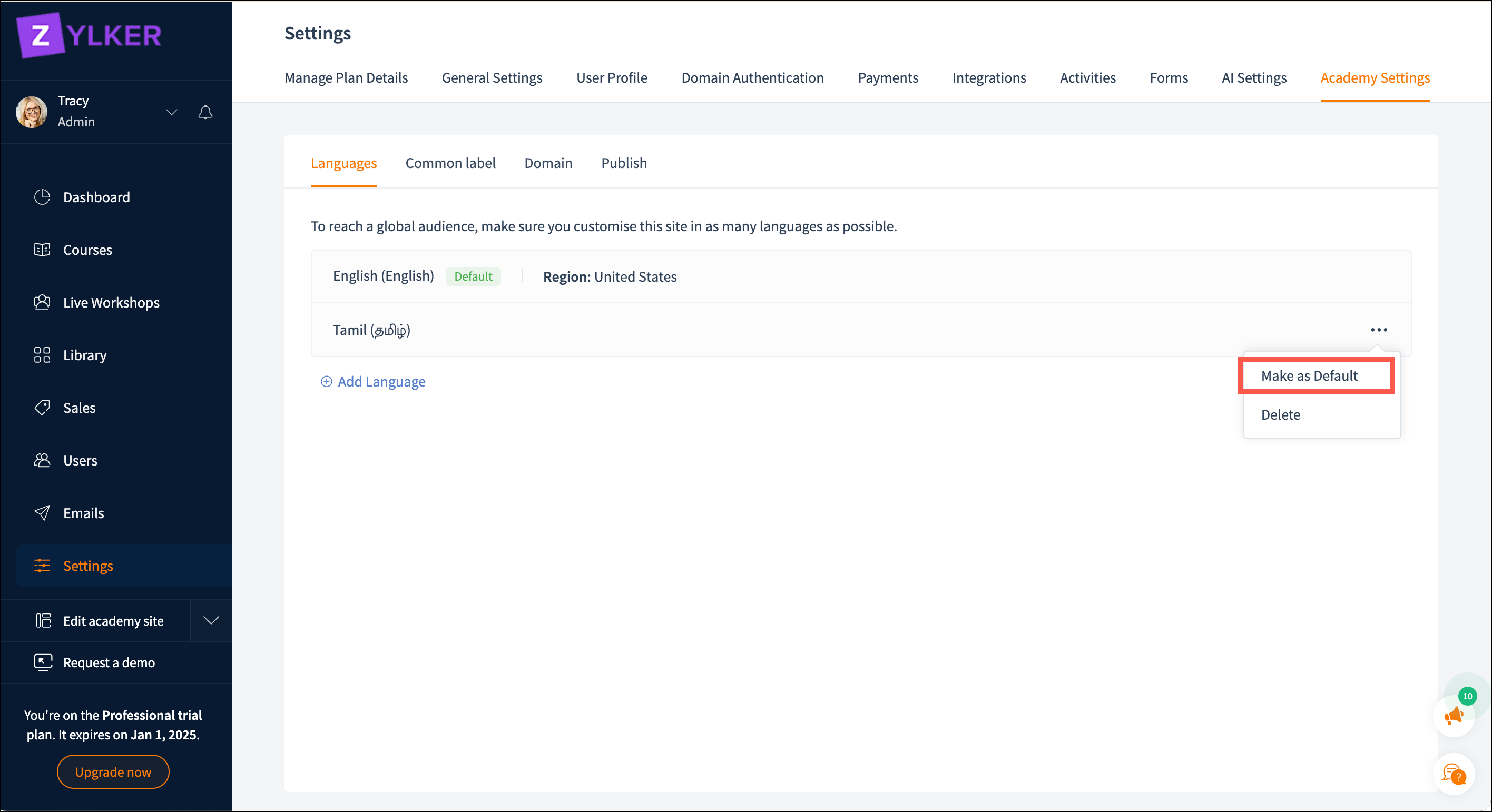Choose Delete from the language menu
Screen dimensions: 1492x812
(x=1280, y=414)
